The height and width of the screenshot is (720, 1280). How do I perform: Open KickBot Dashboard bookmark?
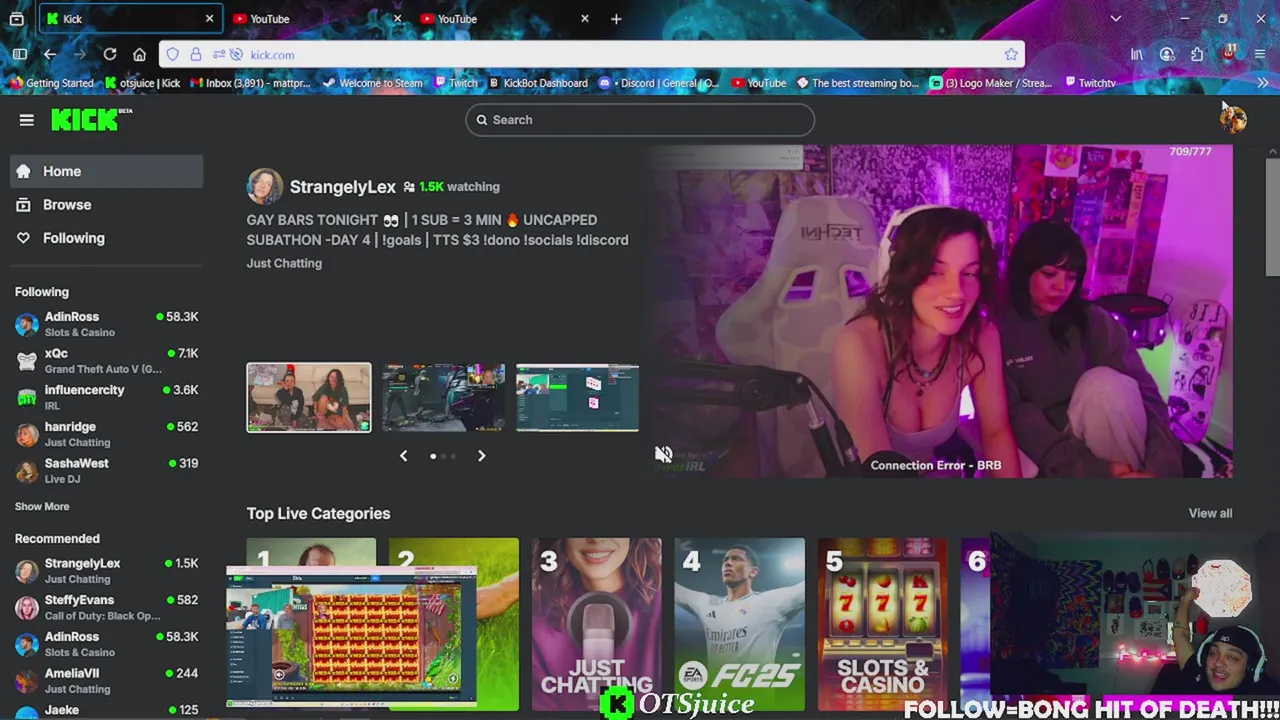click(538, 83)
